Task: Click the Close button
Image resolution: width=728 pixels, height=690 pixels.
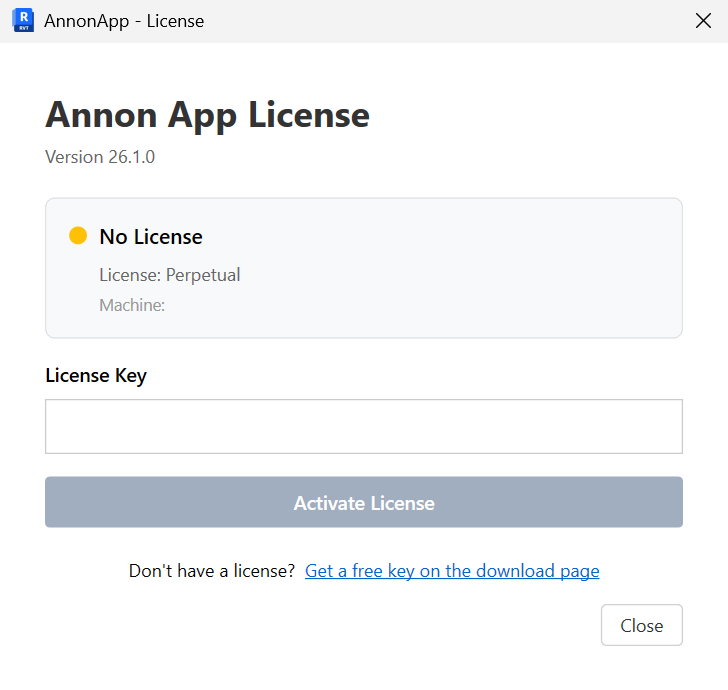Action: (x=642, y=625)
